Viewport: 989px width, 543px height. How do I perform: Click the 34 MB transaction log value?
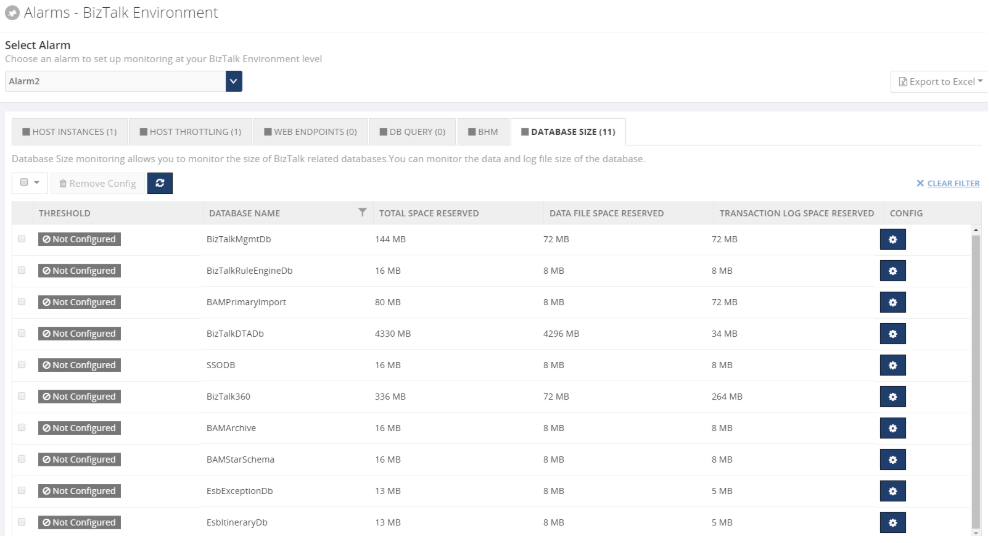pyautogui.click(x=724, y=334)
